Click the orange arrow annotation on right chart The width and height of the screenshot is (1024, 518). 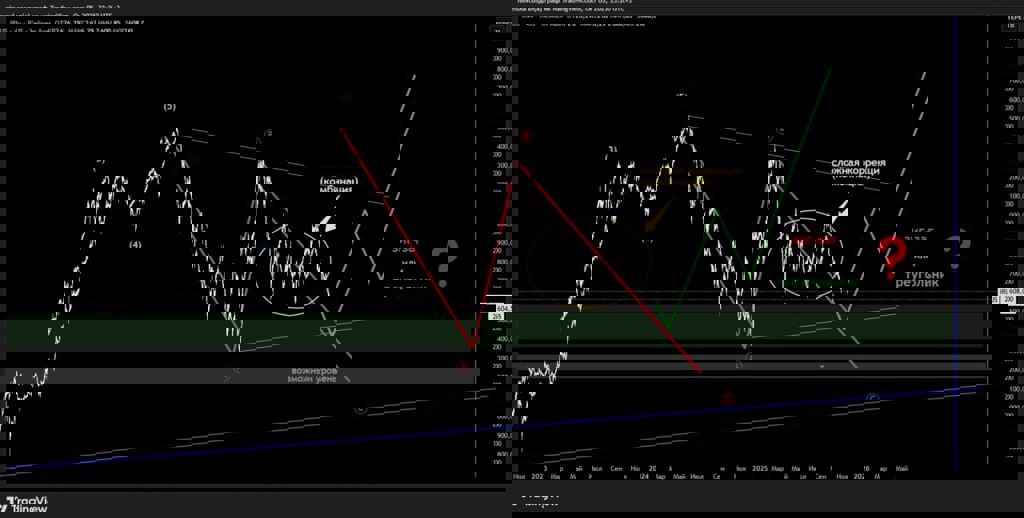pos(651,213)
